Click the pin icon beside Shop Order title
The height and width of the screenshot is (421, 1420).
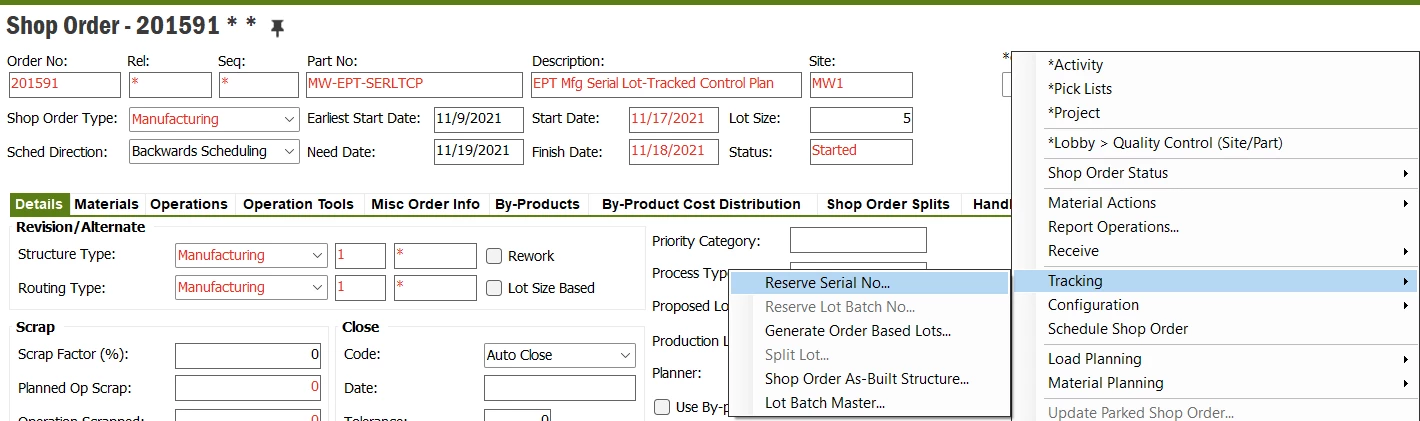pyautogui.click(x=278, y=29)
